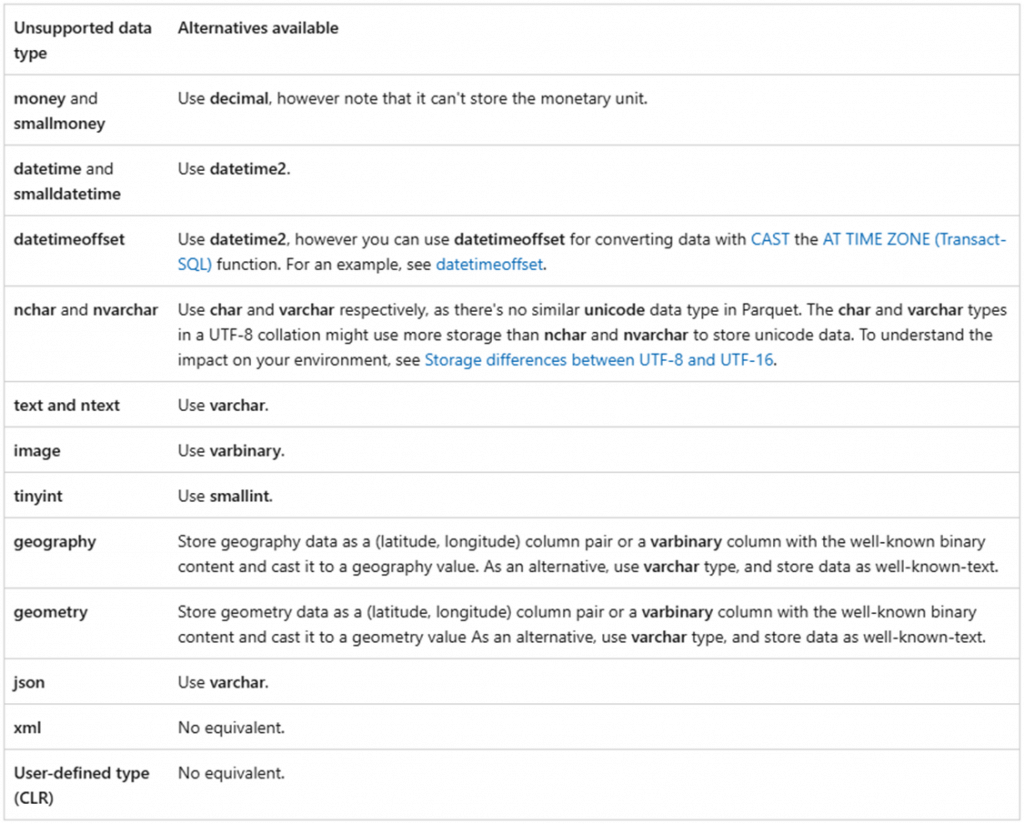Click the "Alternatives available" column header
The height and width of the screenshot is (824, 1024).
[x=258, y=29]
